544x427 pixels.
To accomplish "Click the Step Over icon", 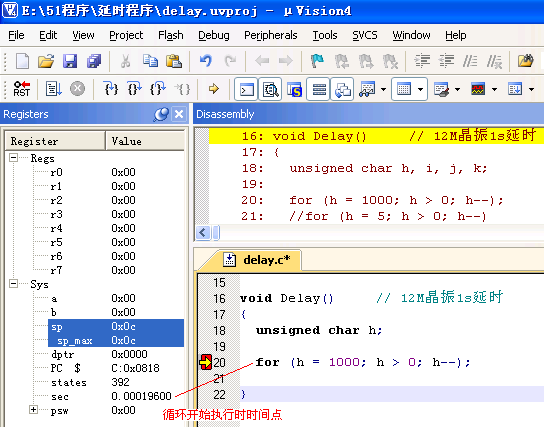I will [134, 89].
